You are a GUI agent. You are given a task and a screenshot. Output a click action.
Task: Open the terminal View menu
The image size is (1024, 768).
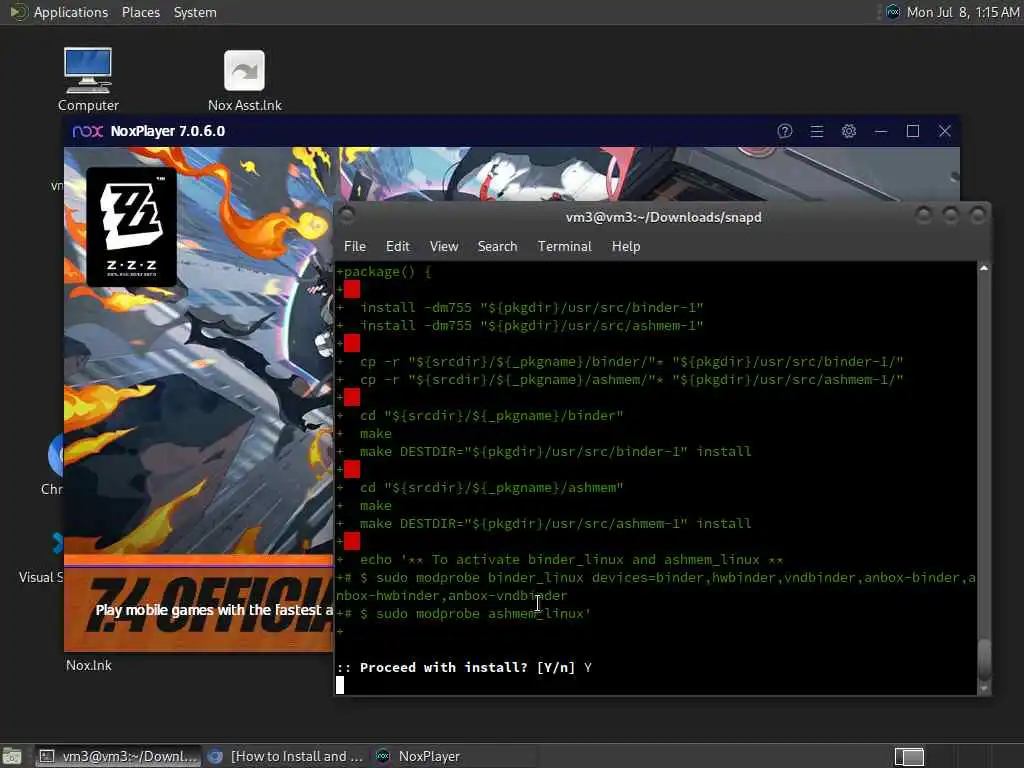(443, 246)
